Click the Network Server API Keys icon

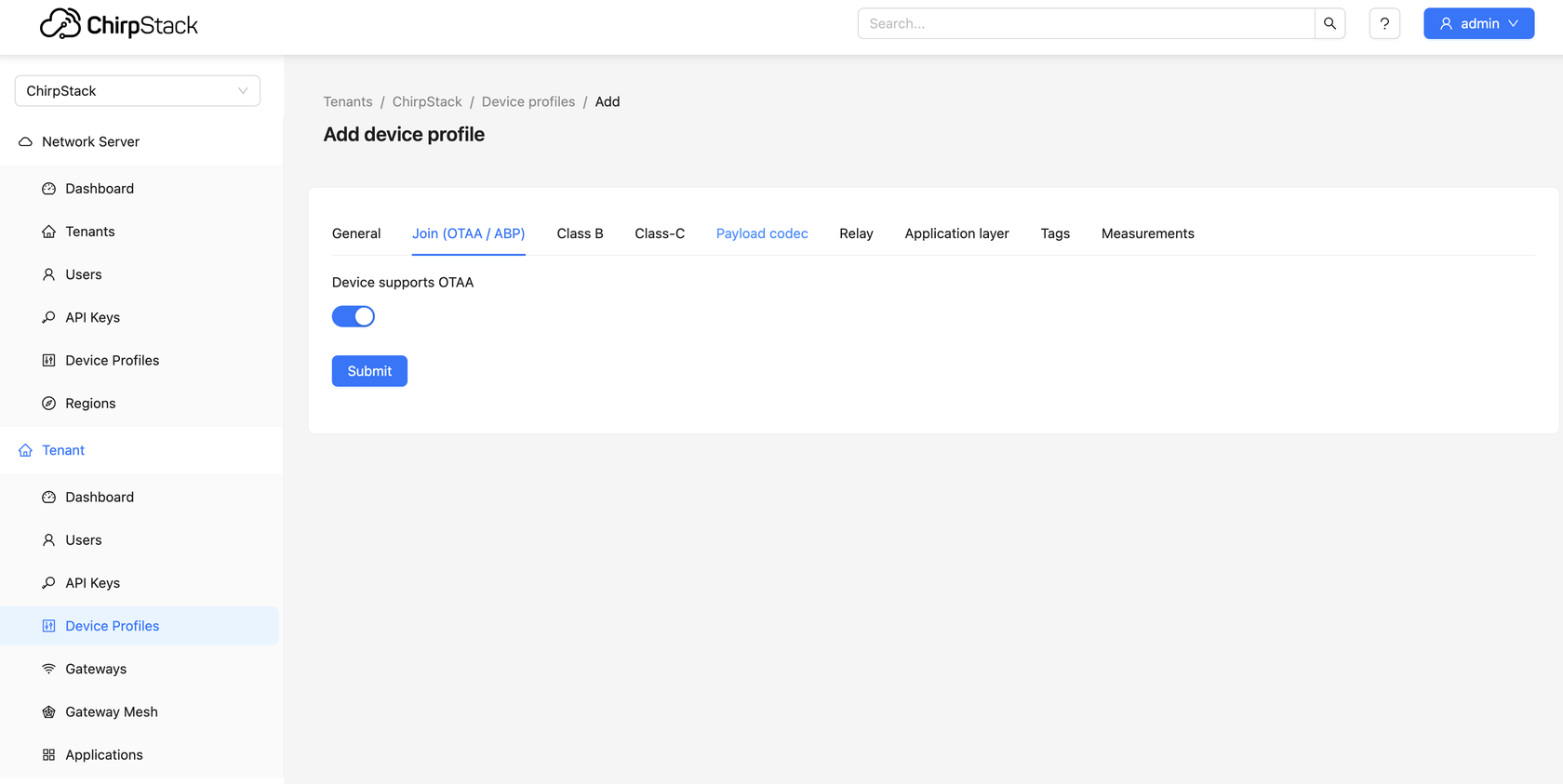[x=48, y=317]
